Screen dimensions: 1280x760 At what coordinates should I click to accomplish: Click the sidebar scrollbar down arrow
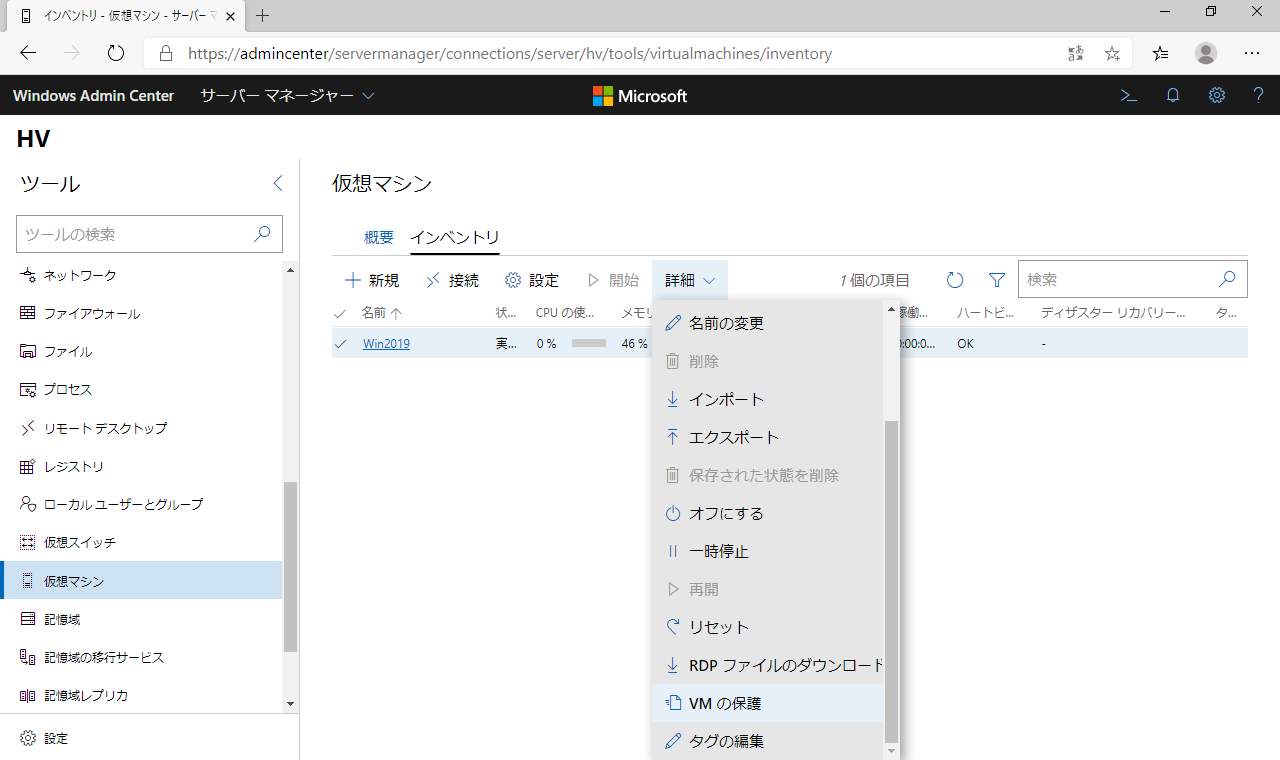coord(291,704)
